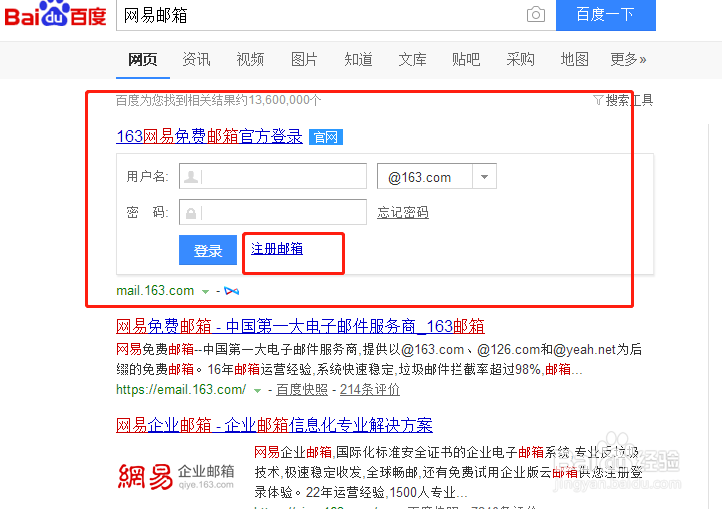Click the blue 登录 button
Image resolution: width=722 pixels, height=509 pixels.
coord(208,250)
